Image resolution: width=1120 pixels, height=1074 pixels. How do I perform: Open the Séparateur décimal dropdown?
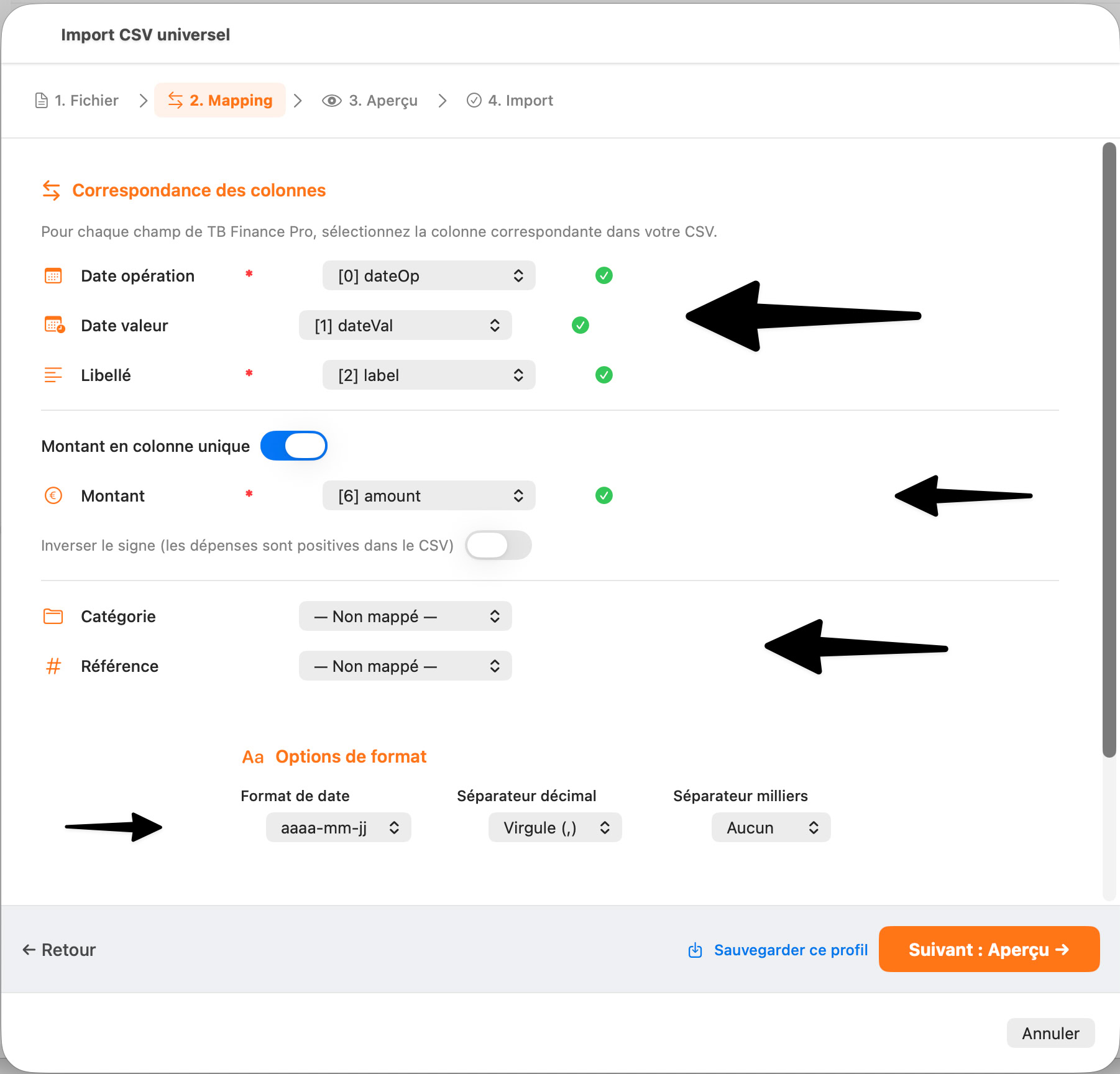[555, 828]
